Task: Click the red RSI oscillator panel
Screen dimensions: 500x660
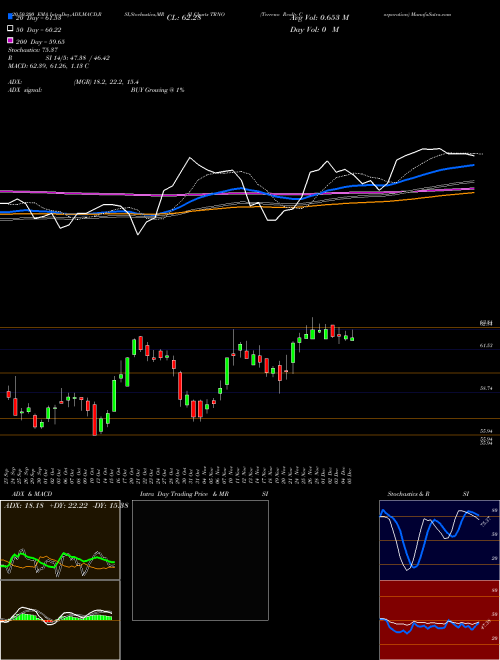Action: point(439,620)
